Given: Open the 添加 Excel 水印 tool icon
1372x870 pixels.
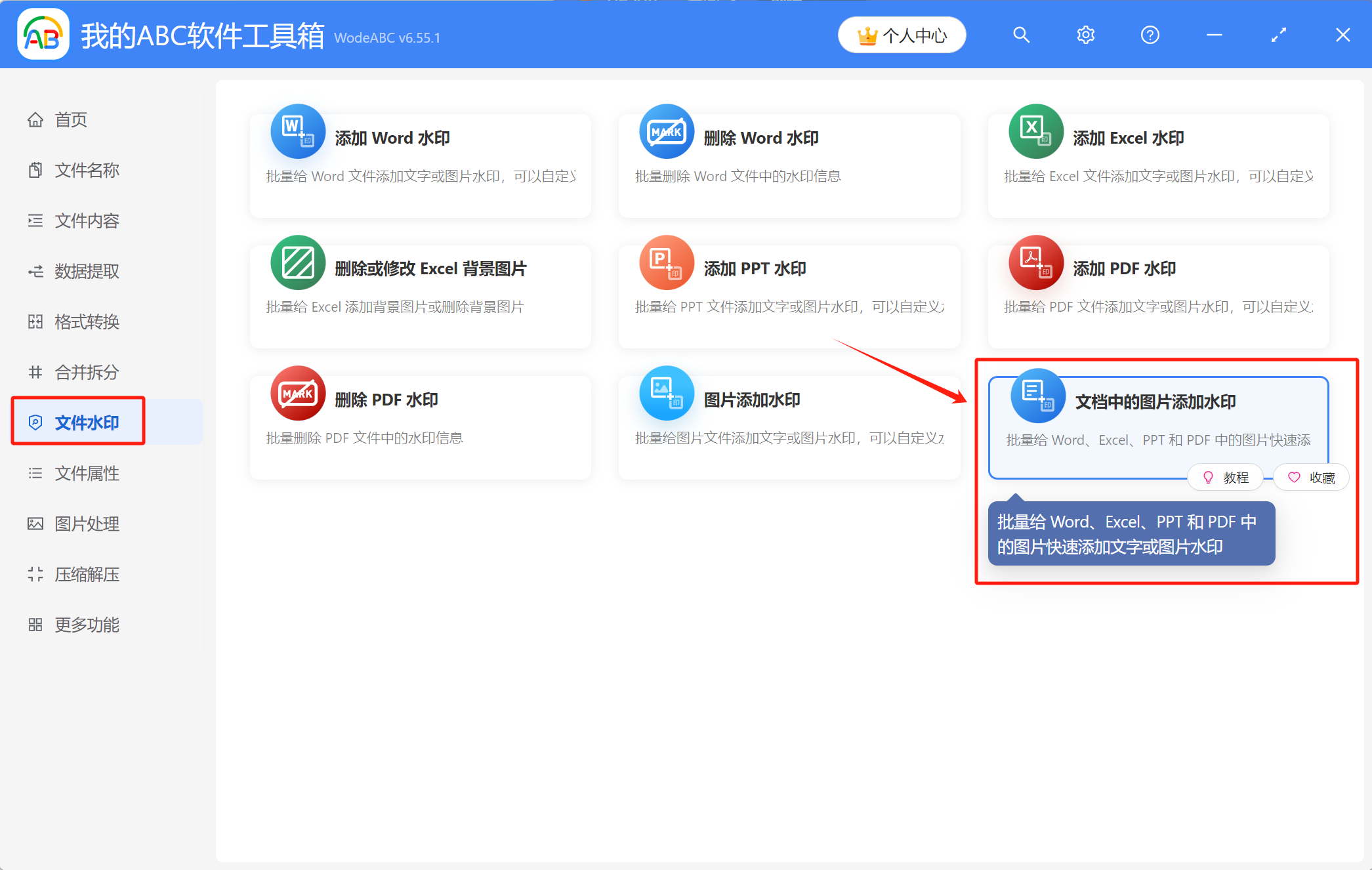Looking at the screenshot, I should pyautogui.click(x=1036, y=131).
